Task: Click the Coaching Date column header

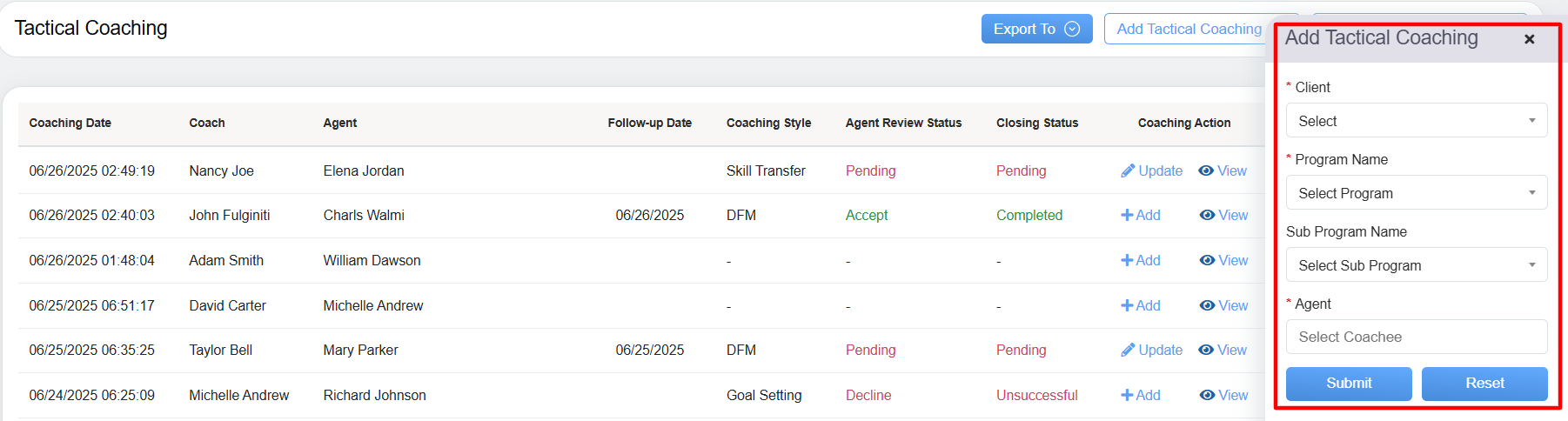Action: [x=70, y=123]
